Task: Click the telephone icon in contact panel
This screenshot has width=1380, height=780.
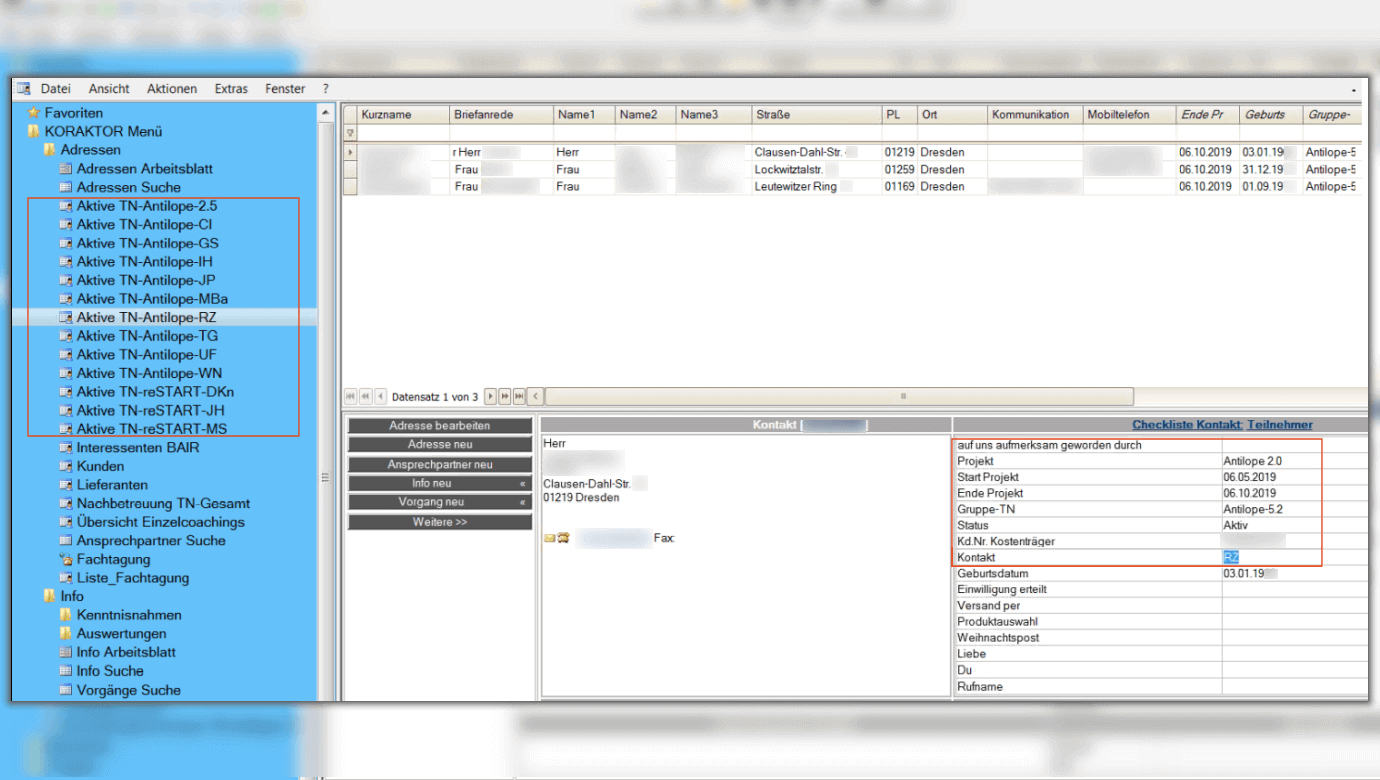Action: [x=563, y=539]
